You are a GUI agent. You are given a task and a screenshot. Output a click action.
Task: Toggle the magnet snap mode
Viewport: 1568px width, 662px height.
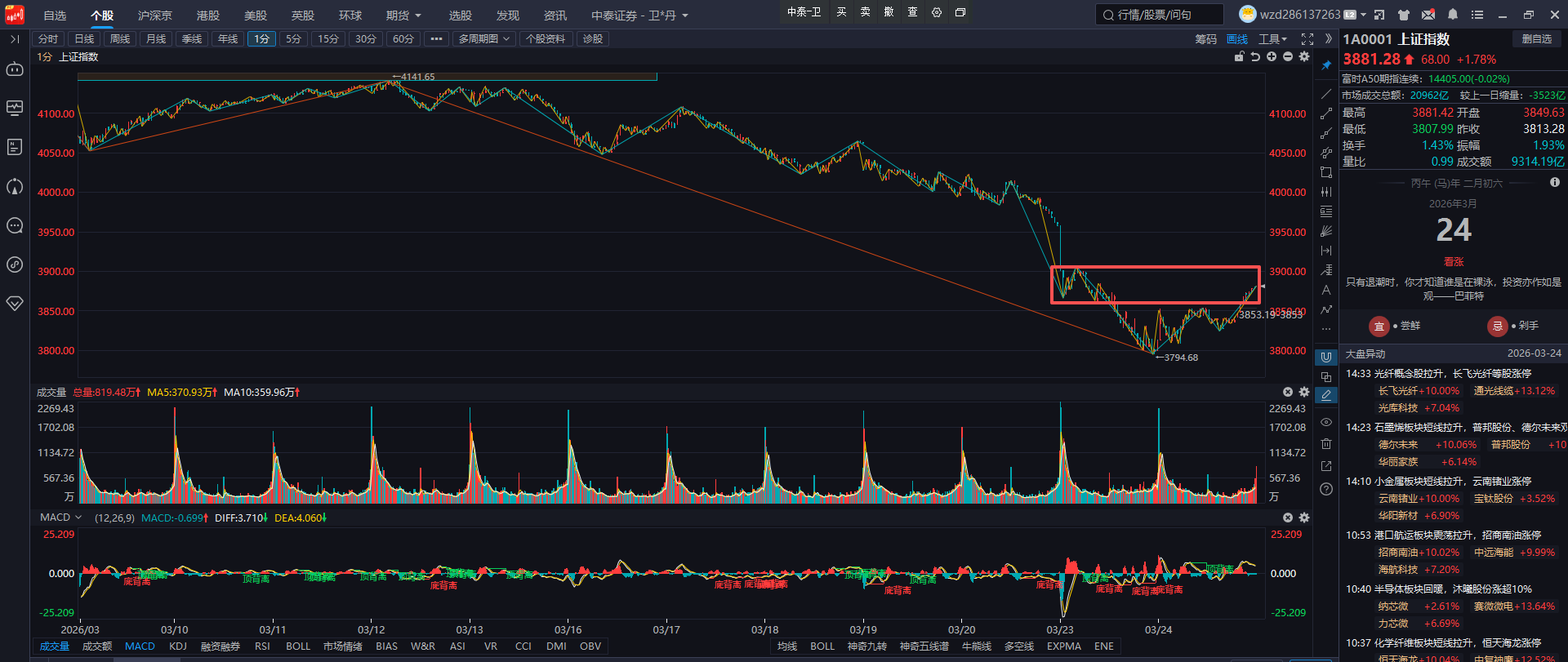[1326, 358]
